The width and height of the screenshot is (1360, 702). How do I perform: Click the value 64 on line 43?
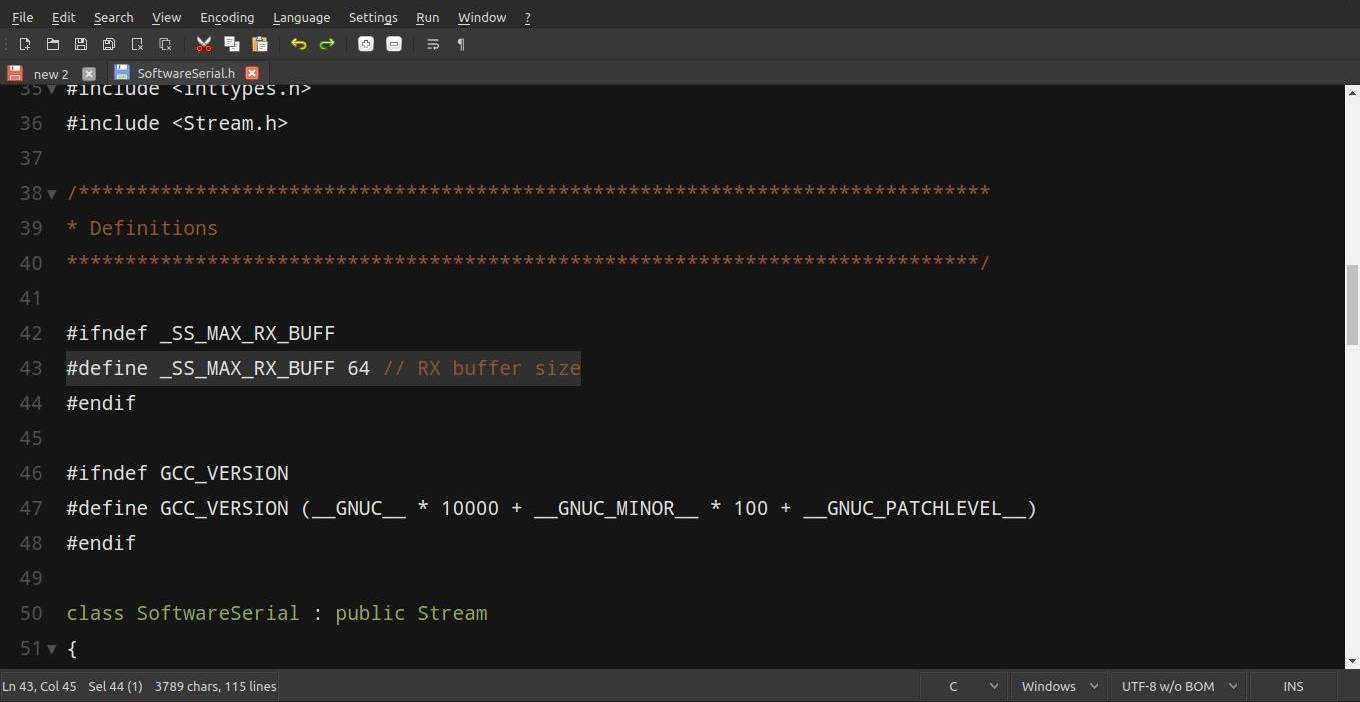tap(359, 368)
